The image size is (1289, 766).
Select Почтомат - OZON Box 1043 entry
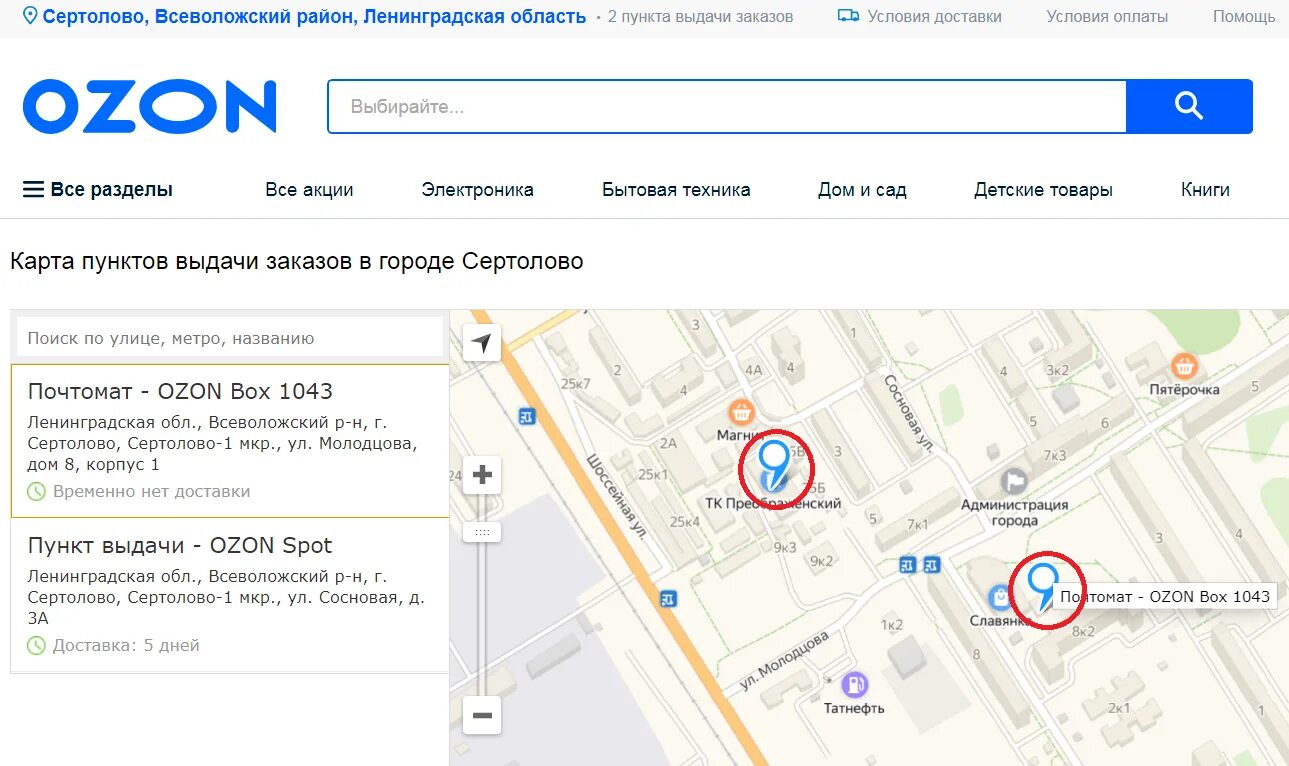tap(230, 441)
